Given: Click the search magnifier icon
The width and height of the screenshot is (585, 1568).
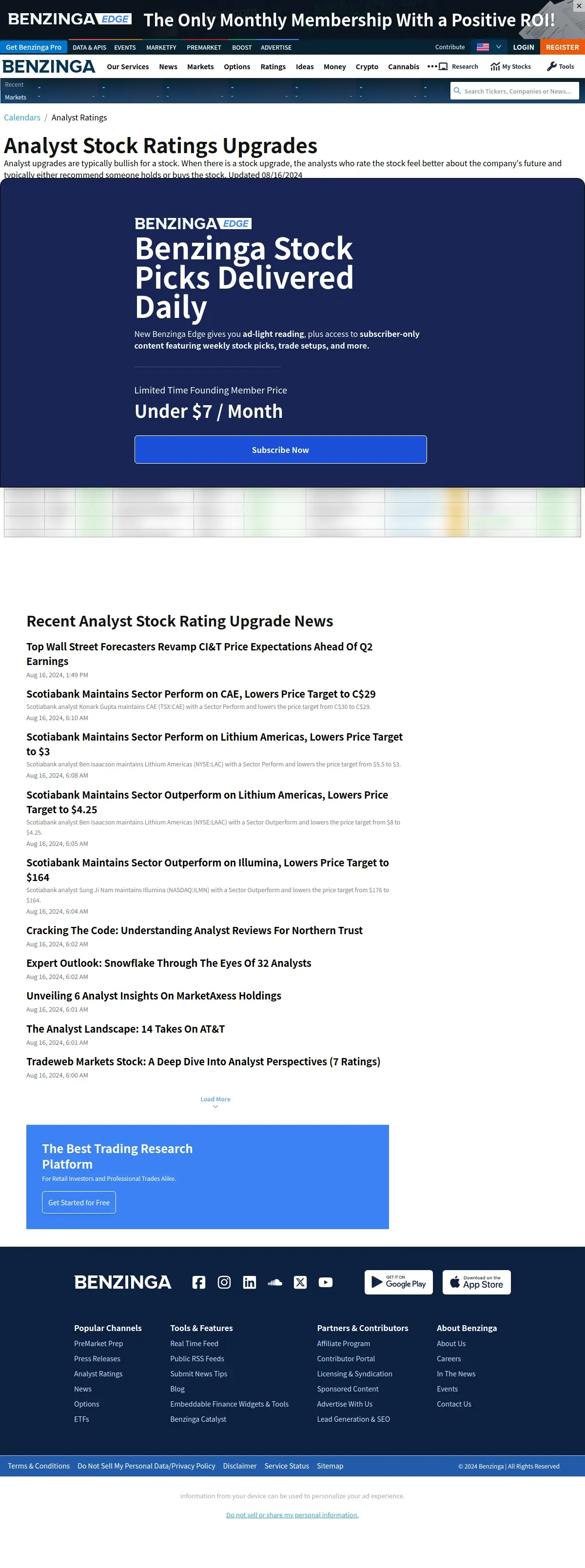Looking at the screenshot, I should [457, 91].
